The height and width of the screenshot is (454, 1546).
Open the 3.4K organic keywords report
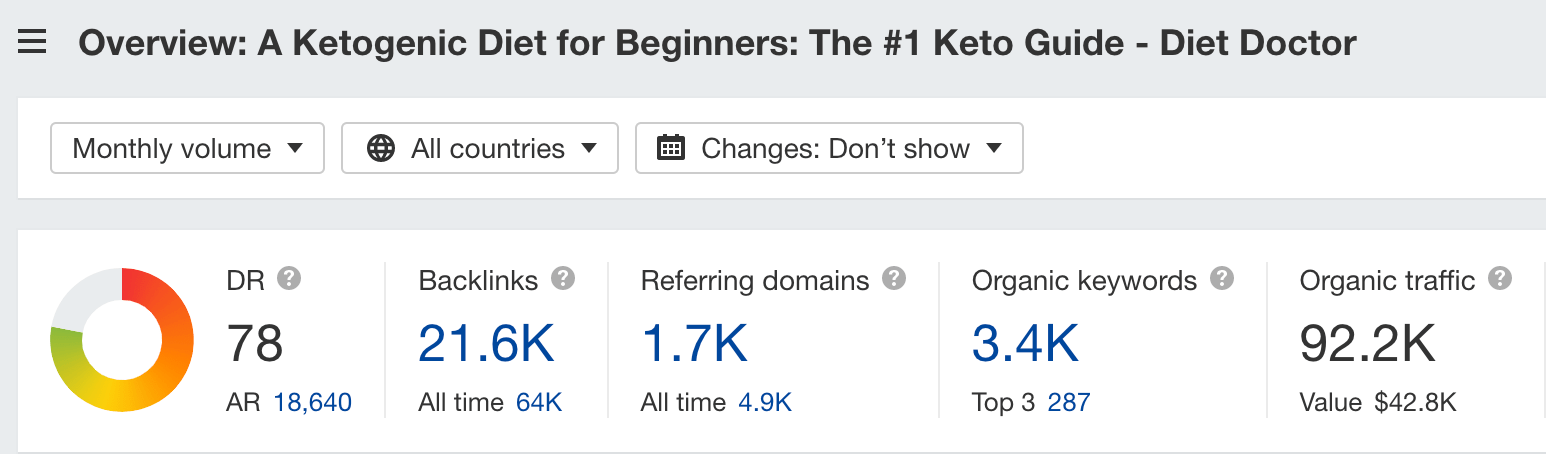[1025, 343]
